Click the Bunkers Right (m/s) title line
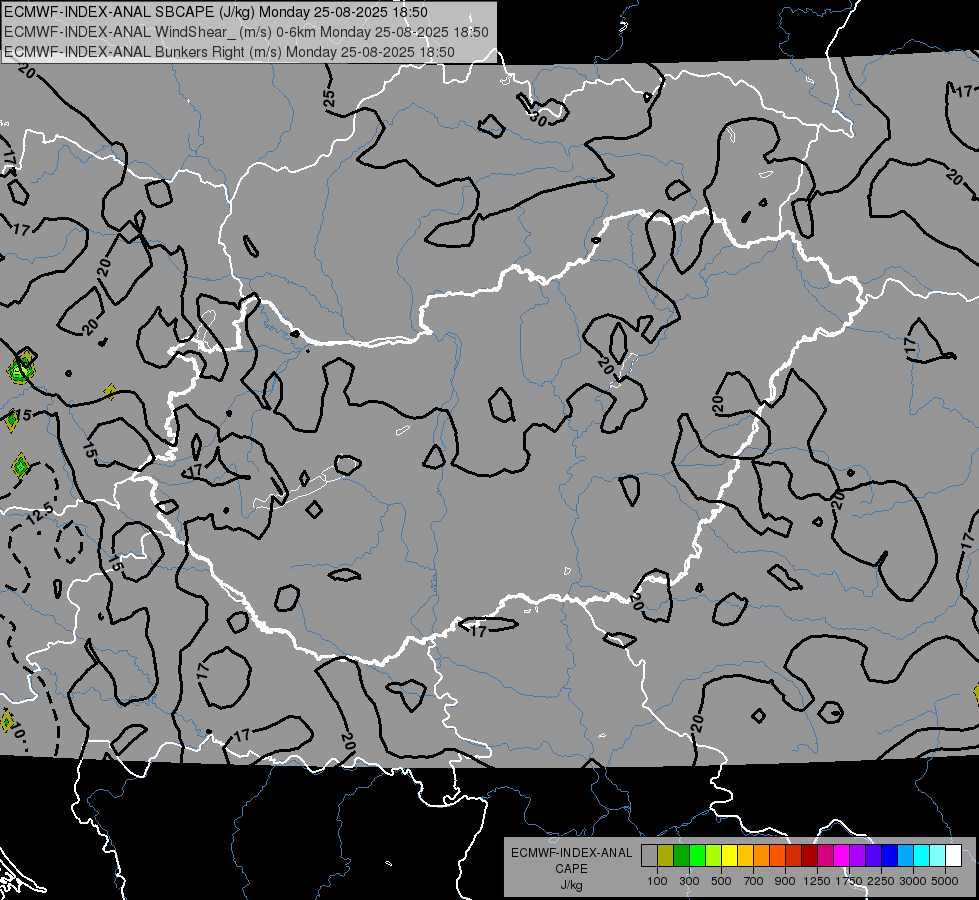Viewport: 979px width, 900px height. (x=229, y=52)
